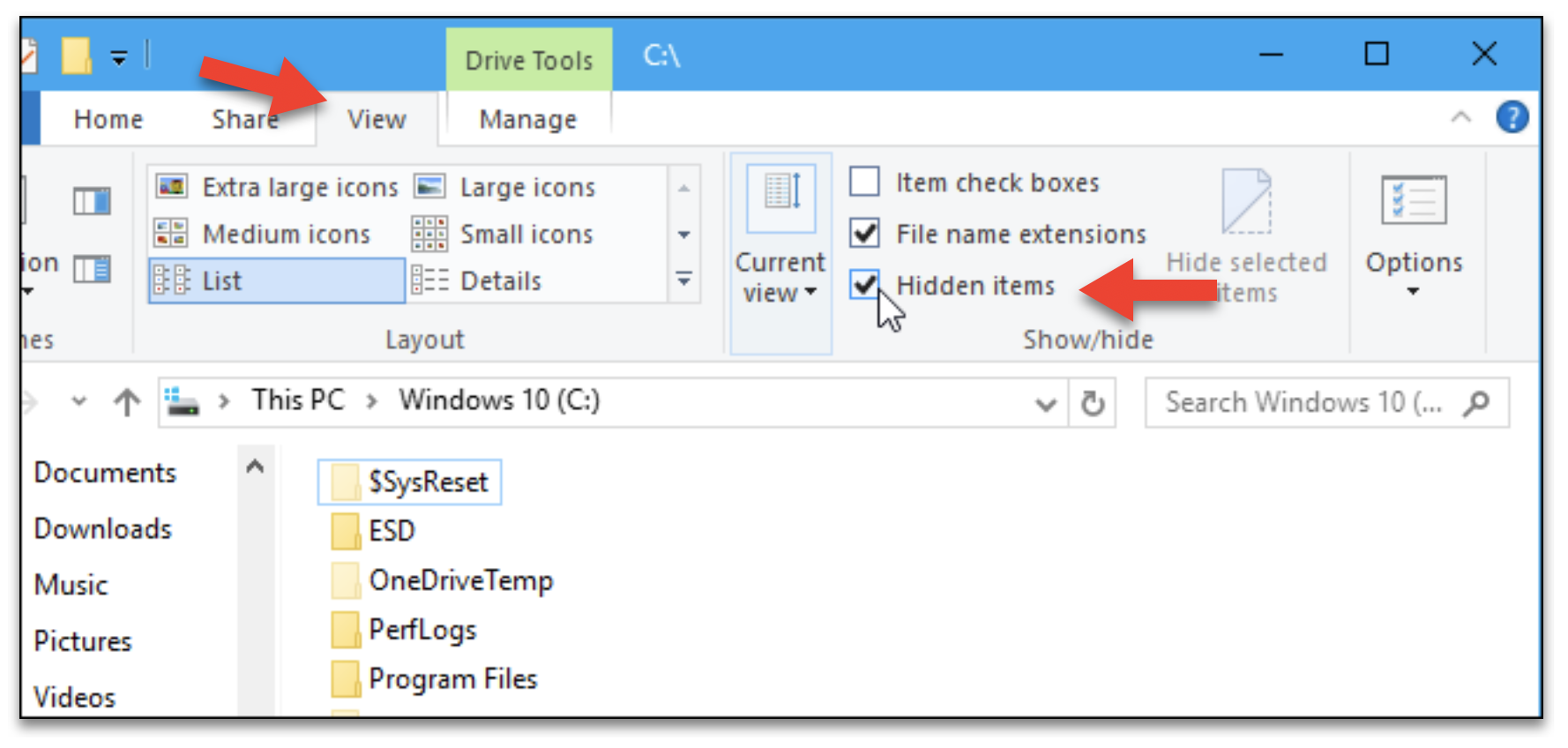The image size is (1568, 748).
Task: Toggle the Hidden items checkbox
Action: 864,284
